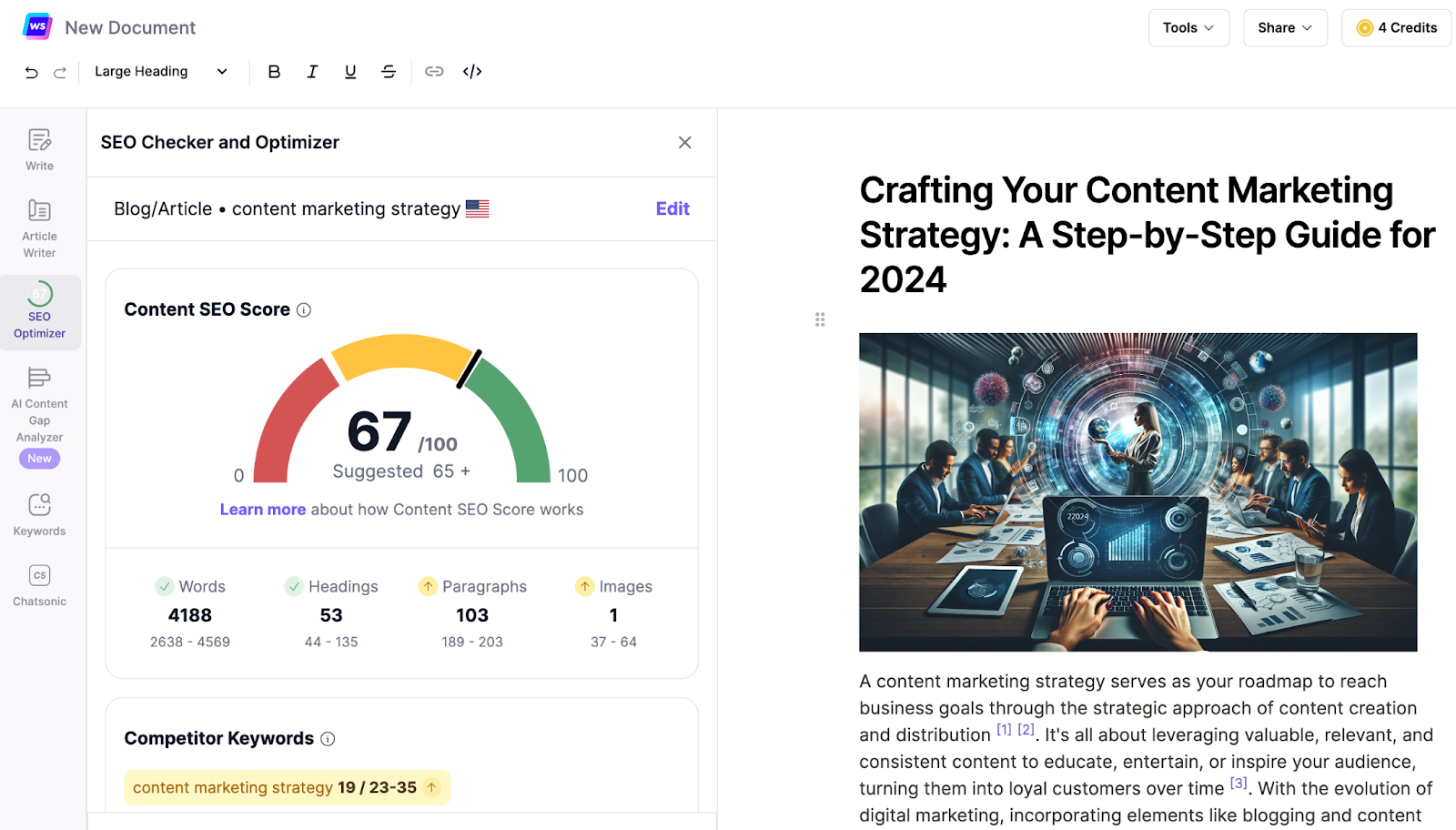Select the SEO Optimizer sidebar icon

coord(38,312)
